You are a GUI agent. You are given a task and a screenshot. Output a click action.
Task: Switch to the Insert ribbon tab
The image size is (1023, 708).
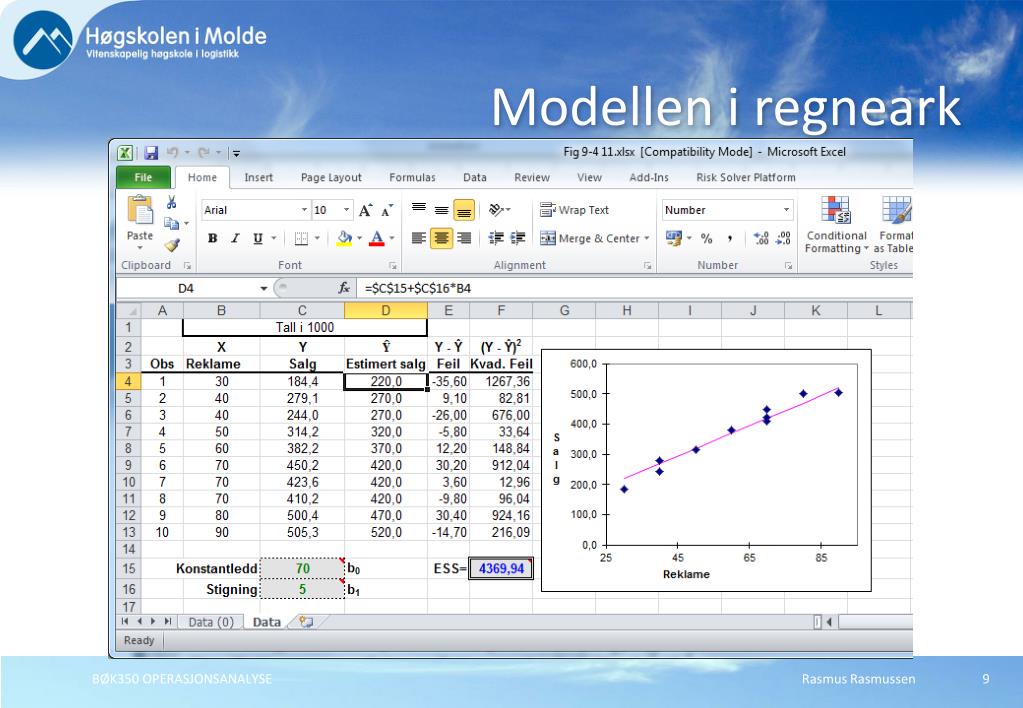click(x=258, y=177)
